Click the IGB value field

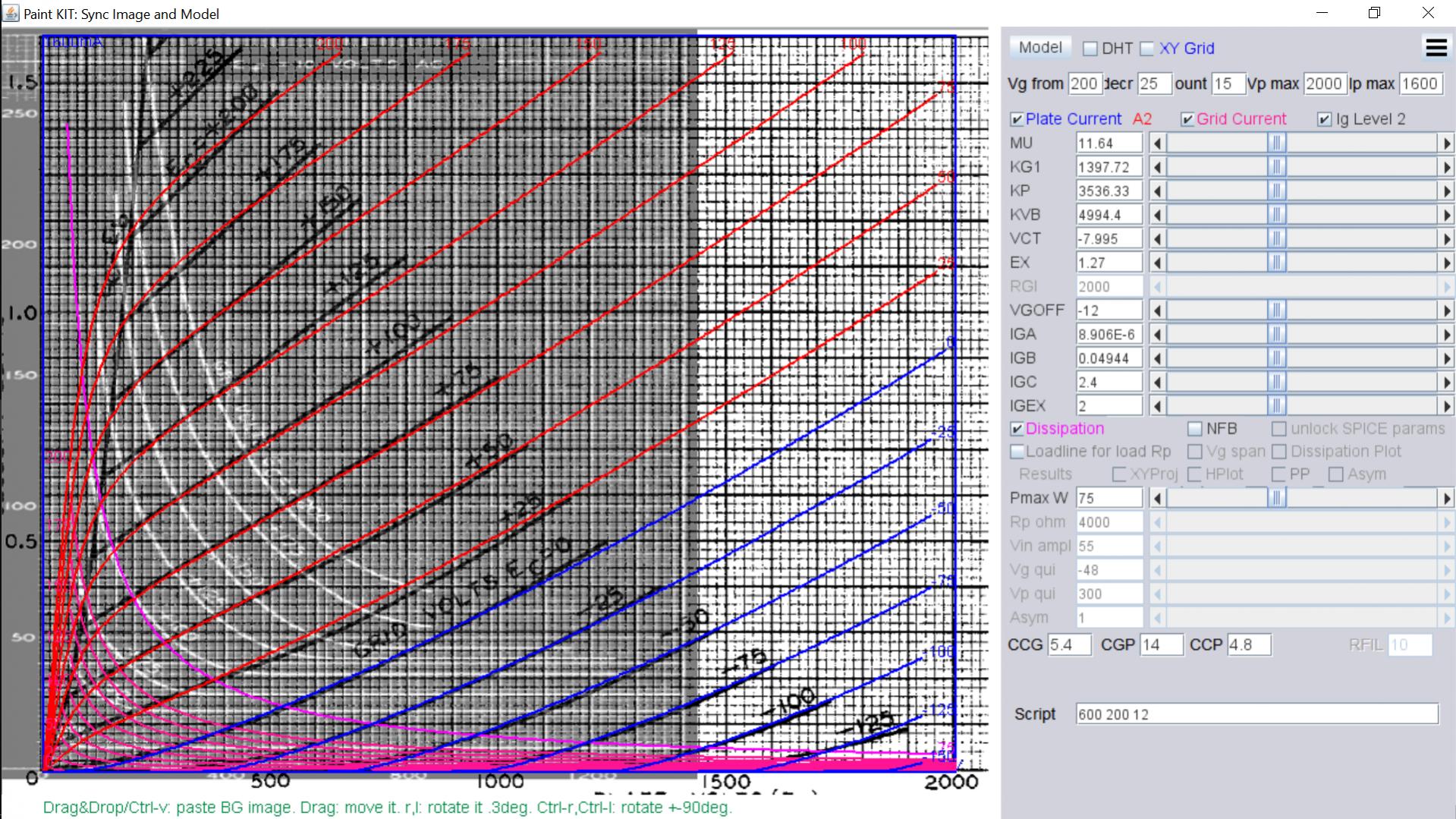(1109, 358)
